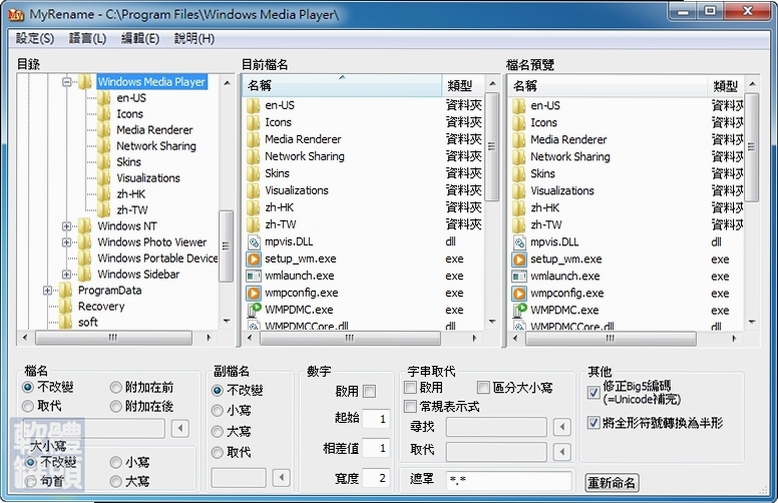Open the 編輯(E) menu
This screenshot has height=503, width=778.
[140, 38]
